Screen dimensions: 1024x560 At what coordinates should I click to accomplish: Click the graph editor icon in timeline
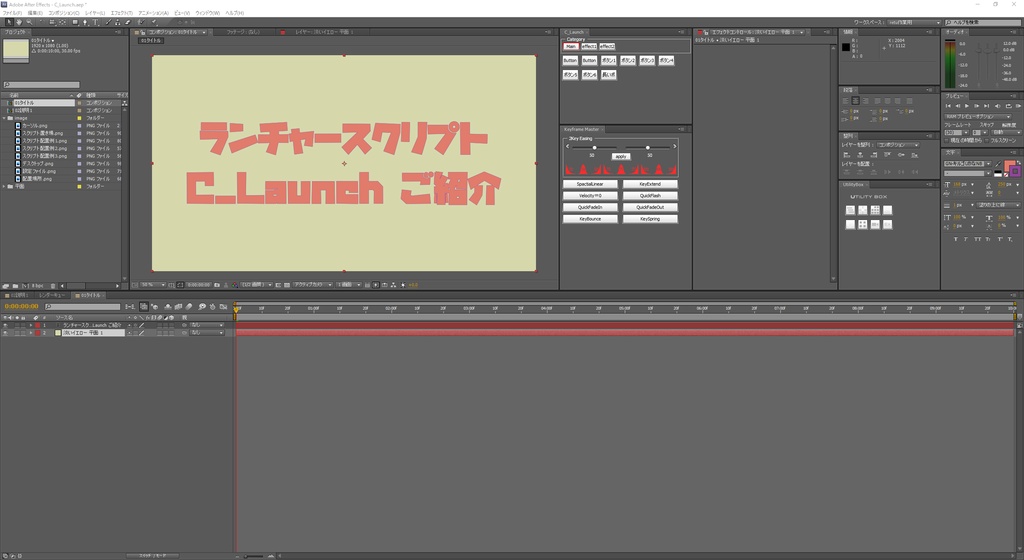pyautogui.click(x=223, y=307)
